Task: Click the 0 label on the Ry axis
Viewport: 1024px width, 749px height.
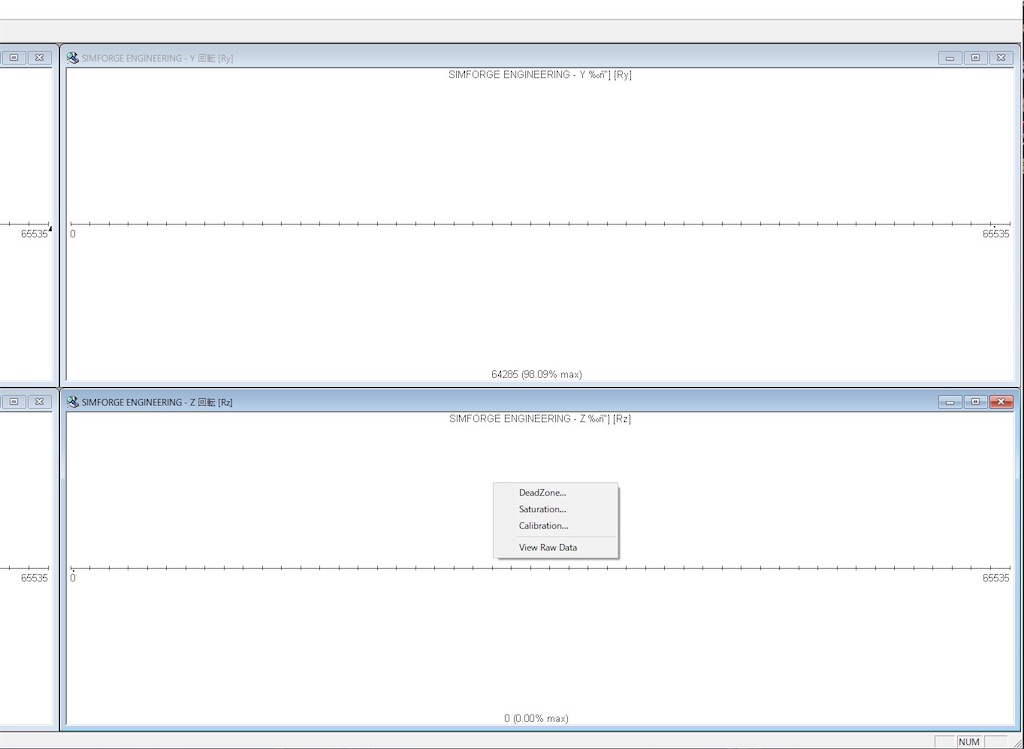Action: (x=72, y=234)
